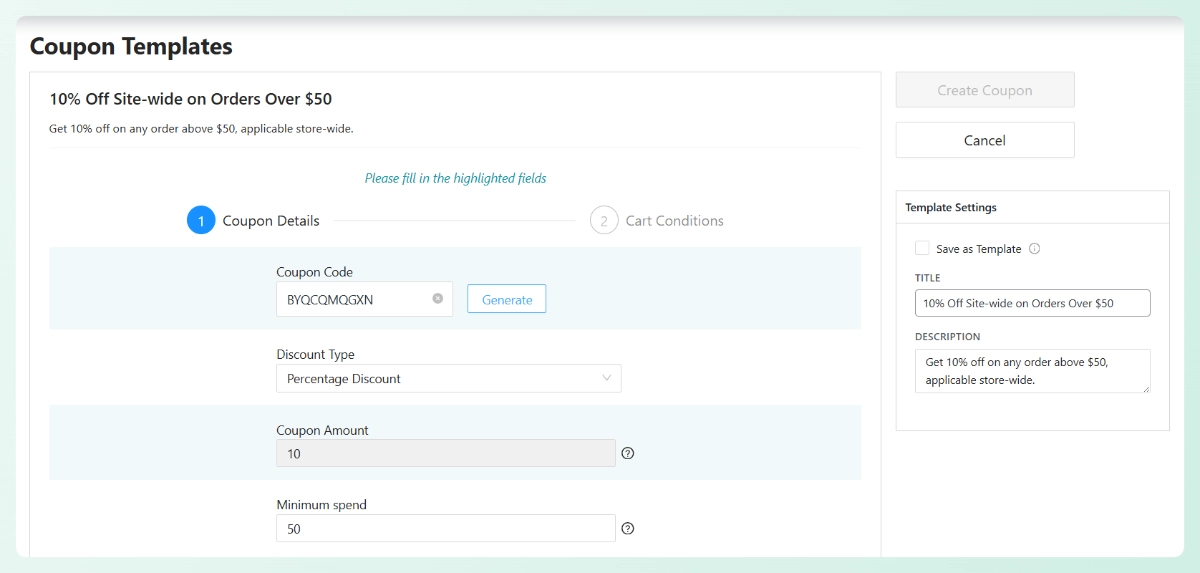Click the description textarea resize handle
The height and width of the screenshot is (573, 1200).
1145,387
